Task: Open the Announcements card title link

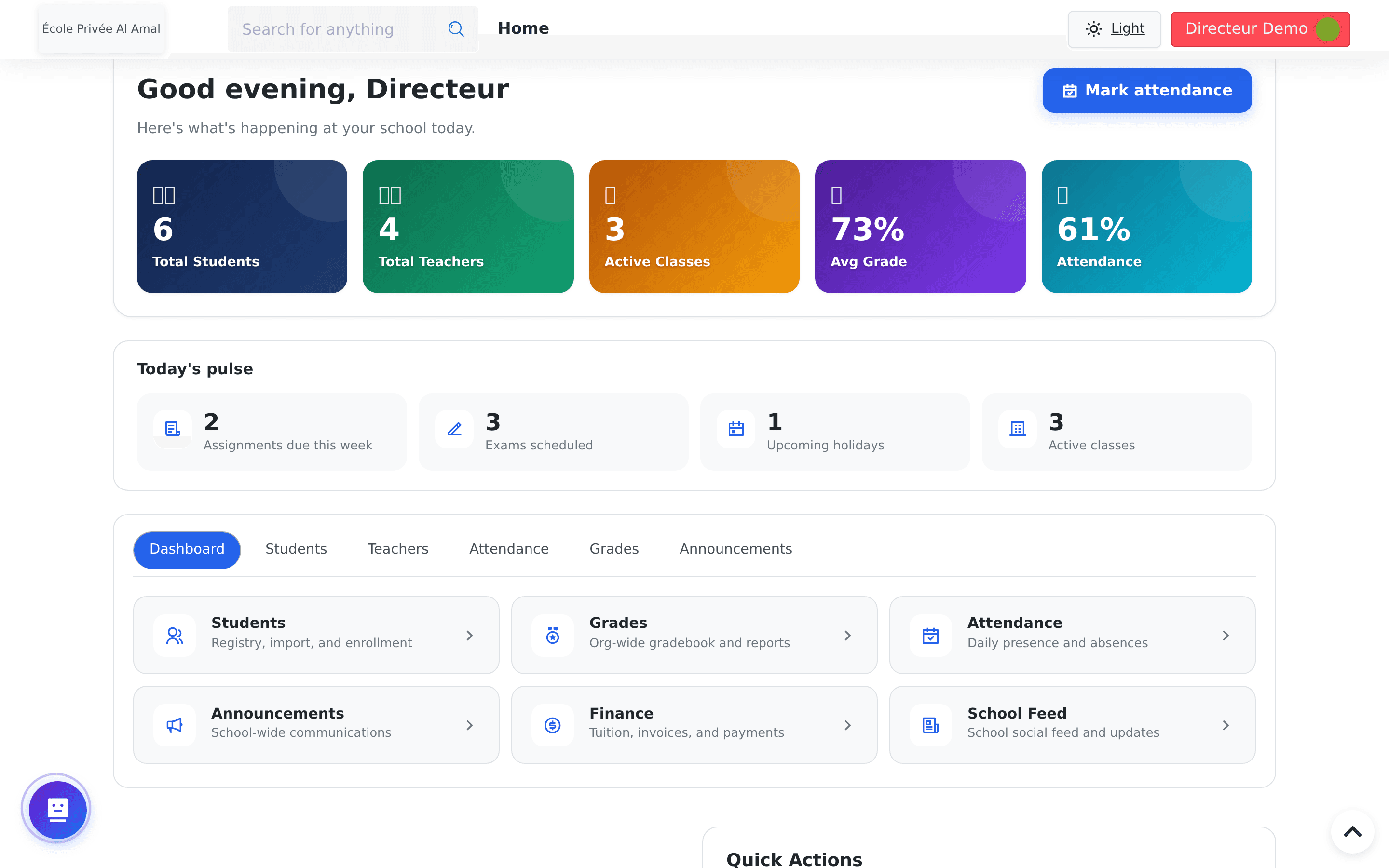Action: pos(277,713)
